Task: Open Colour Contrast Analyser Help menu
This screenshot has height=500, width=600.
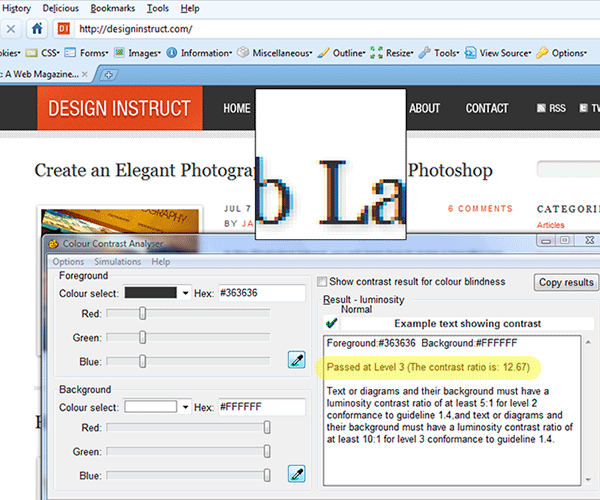Action: point(161,262)
